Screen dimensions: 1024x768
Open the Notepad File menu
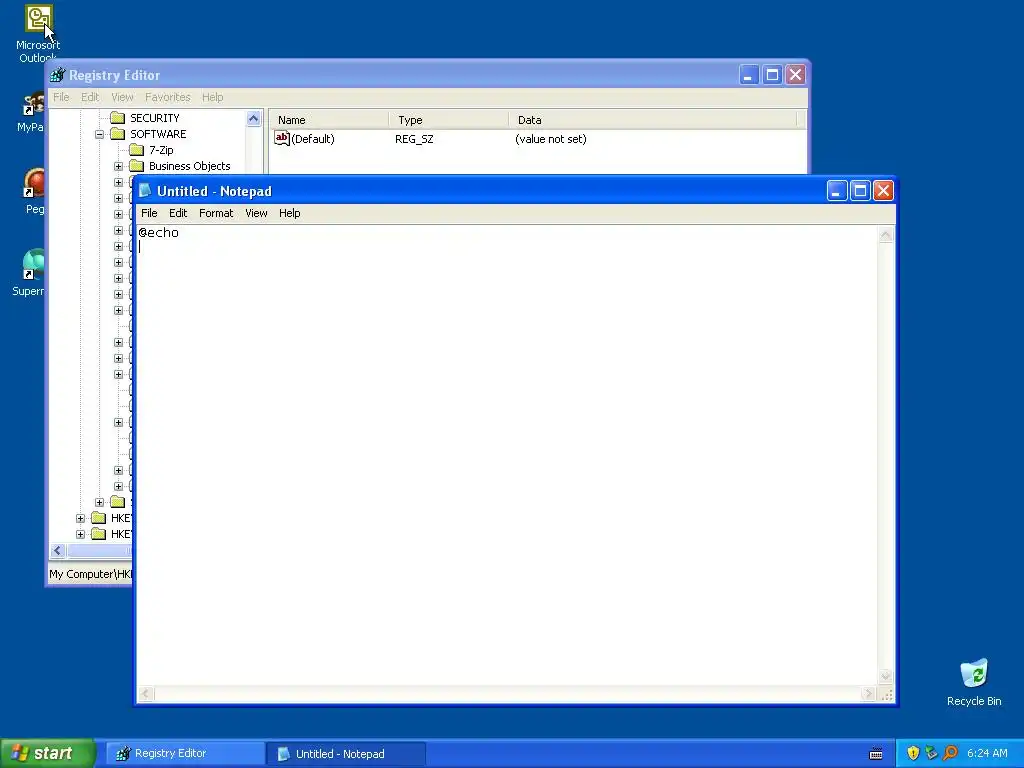pos(149,213)
